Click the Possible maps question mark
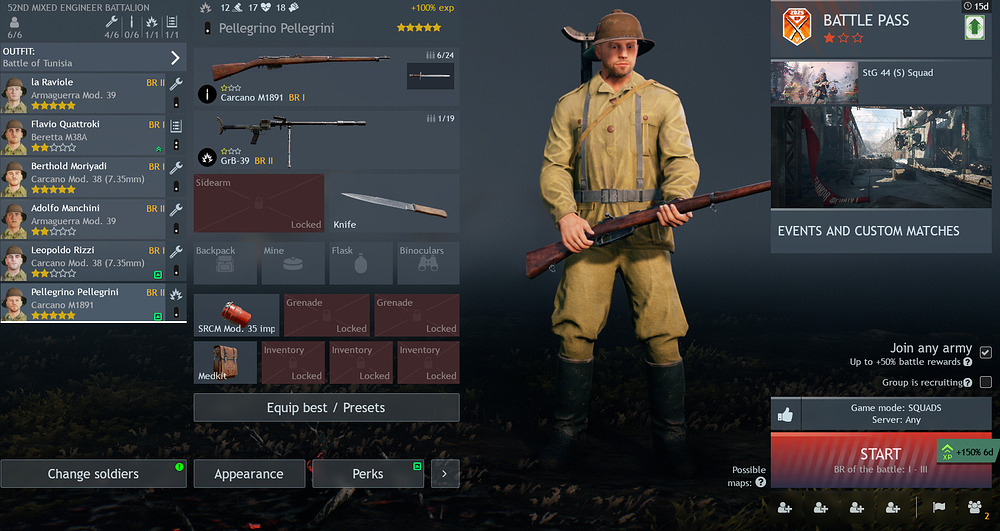 [760, 483]
